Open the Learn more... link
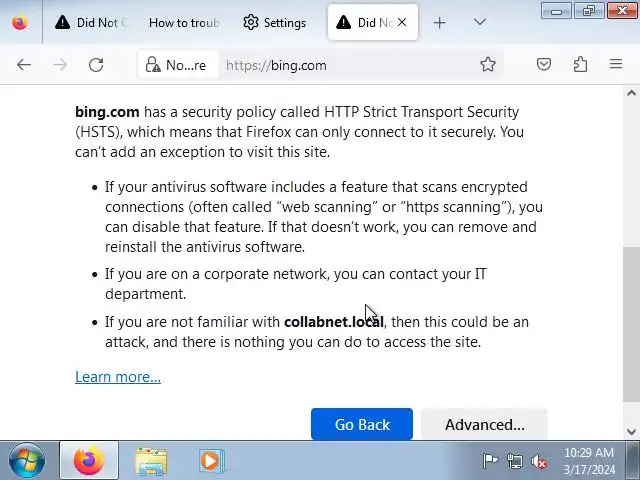640x480 pixels. pos(118,377)
